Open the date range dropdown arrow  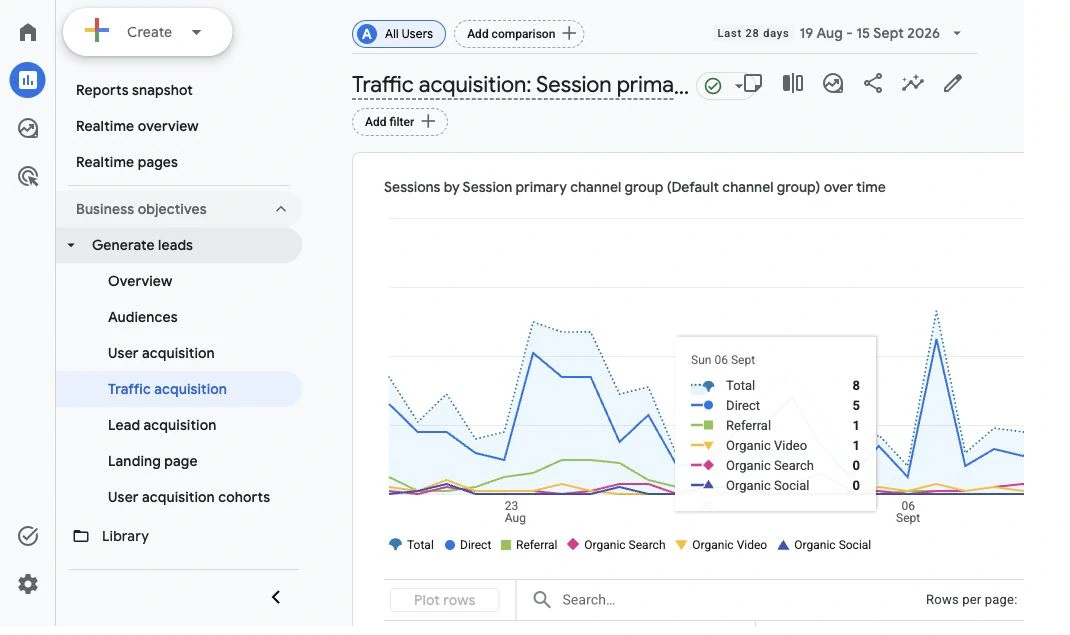[957, 33]
